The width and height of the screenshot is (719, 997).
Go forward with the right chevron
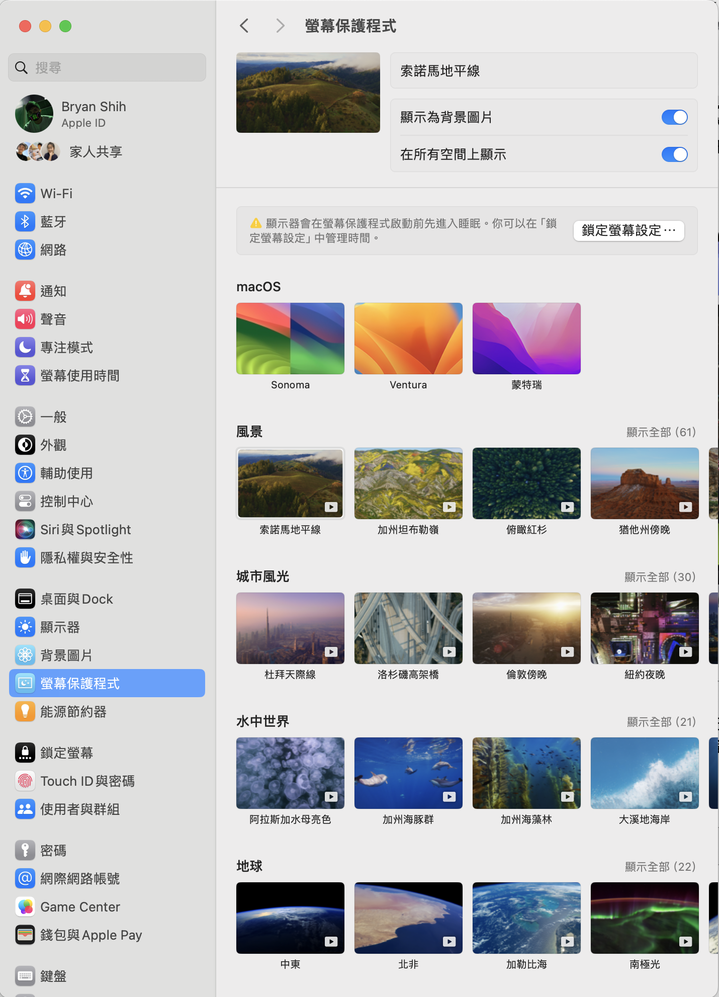point(280,25)
